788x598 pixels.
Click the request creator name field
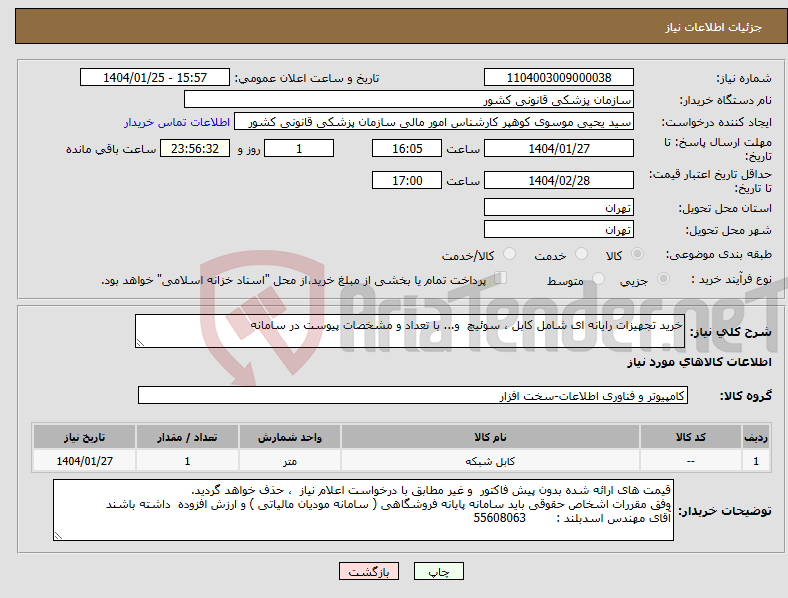[434, 122]
